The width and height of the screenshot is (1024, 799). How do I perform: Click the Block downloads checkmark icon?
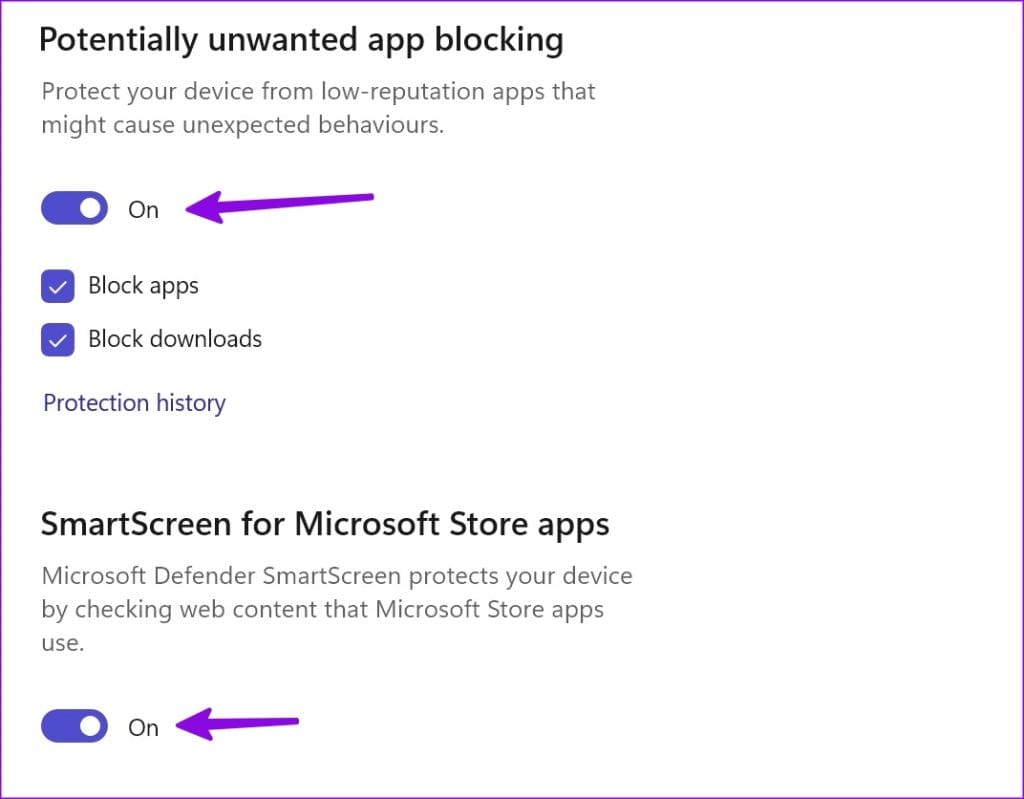[x=58, y=339]
